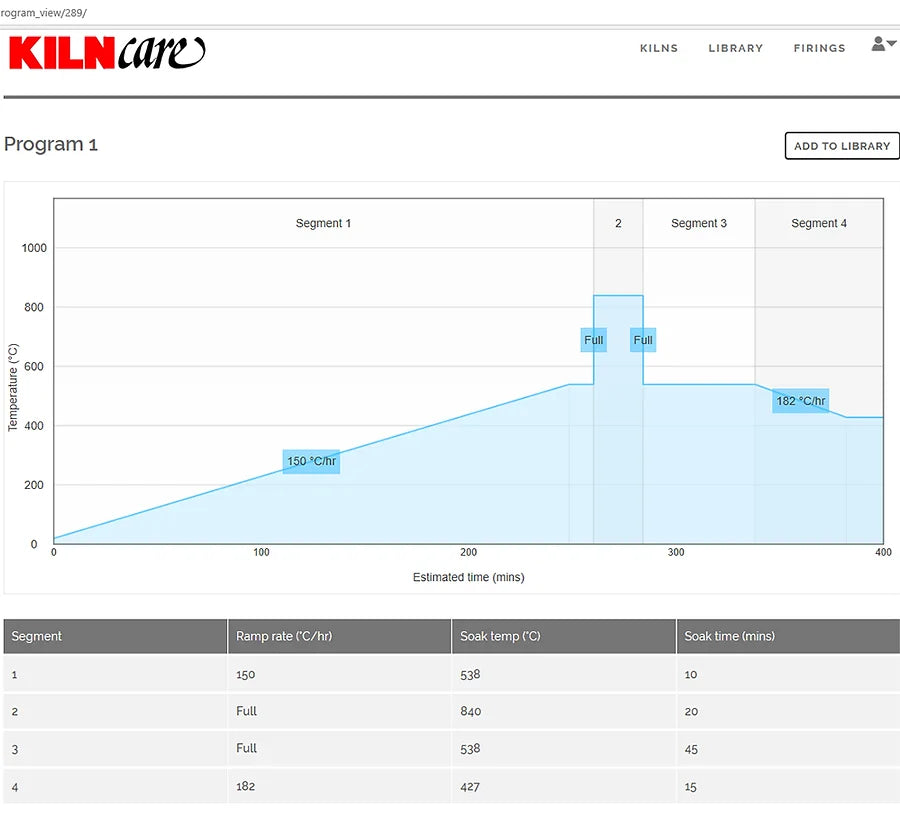The width and height of the screenshot is (900, 824).
Task: Select Segment 4 header in chart
Action: point(819,223)
